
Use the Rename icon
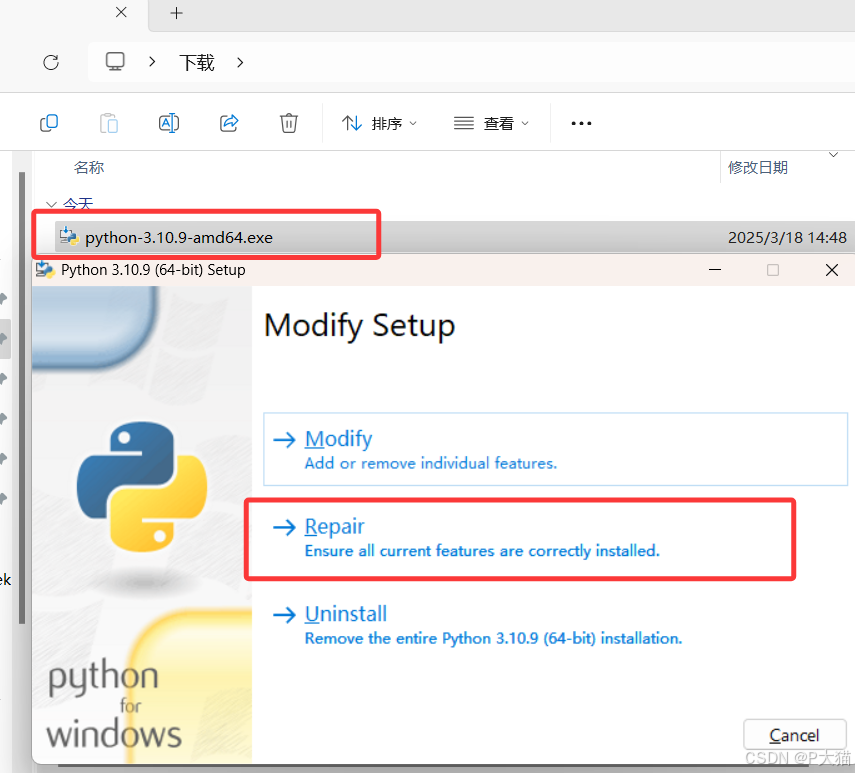pos(168,122)
